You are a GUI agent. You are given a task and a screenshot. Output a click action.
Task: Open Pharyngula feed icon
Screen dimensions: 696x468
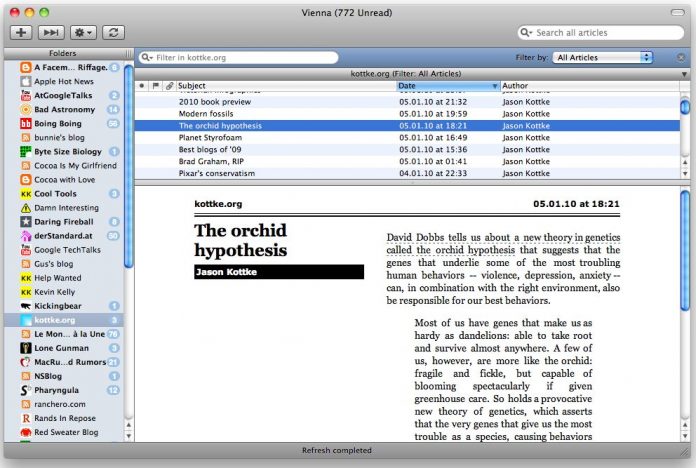tap(26, 390)
